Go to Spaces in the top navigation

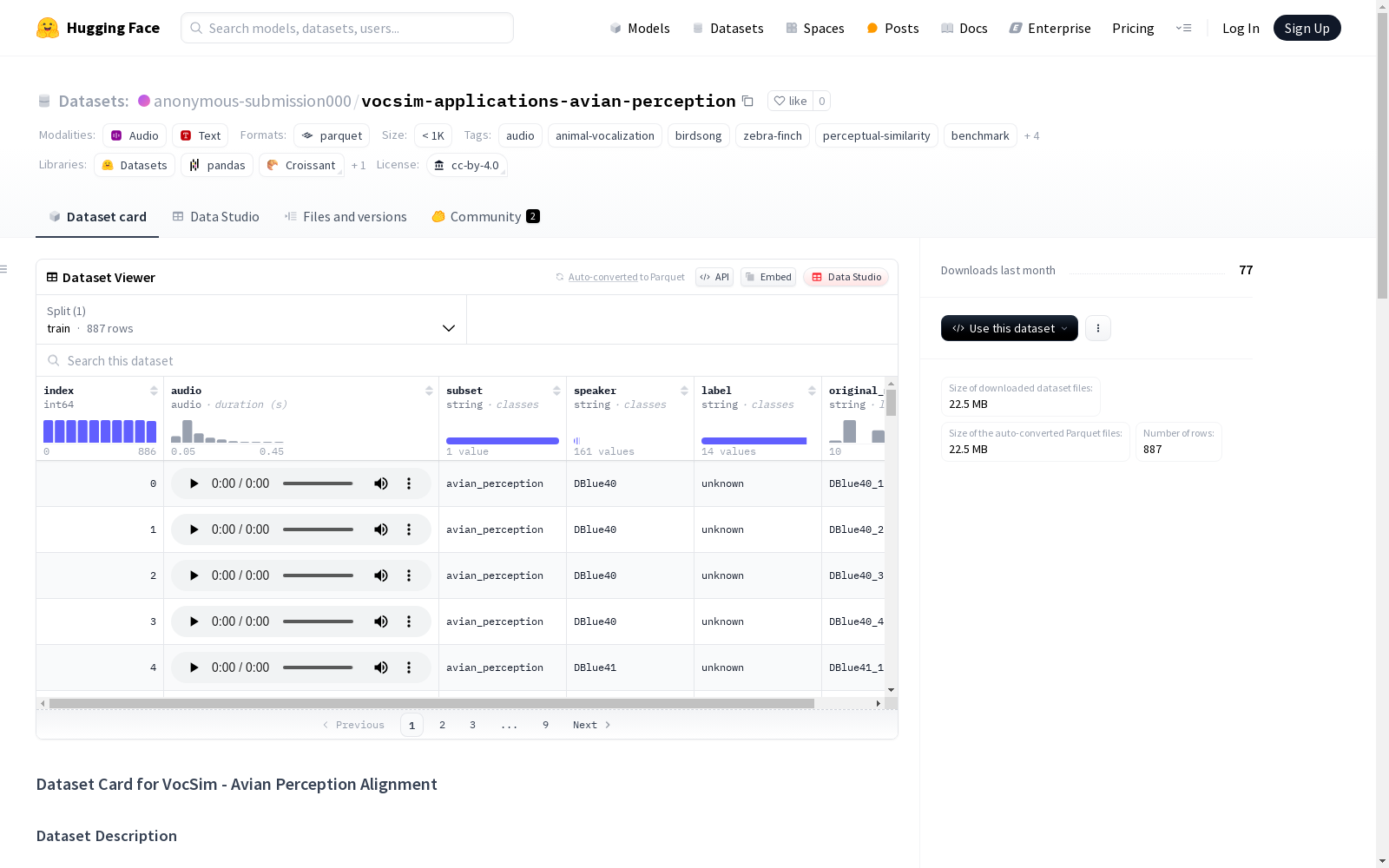pyautogui.click(x=815, y=28)
